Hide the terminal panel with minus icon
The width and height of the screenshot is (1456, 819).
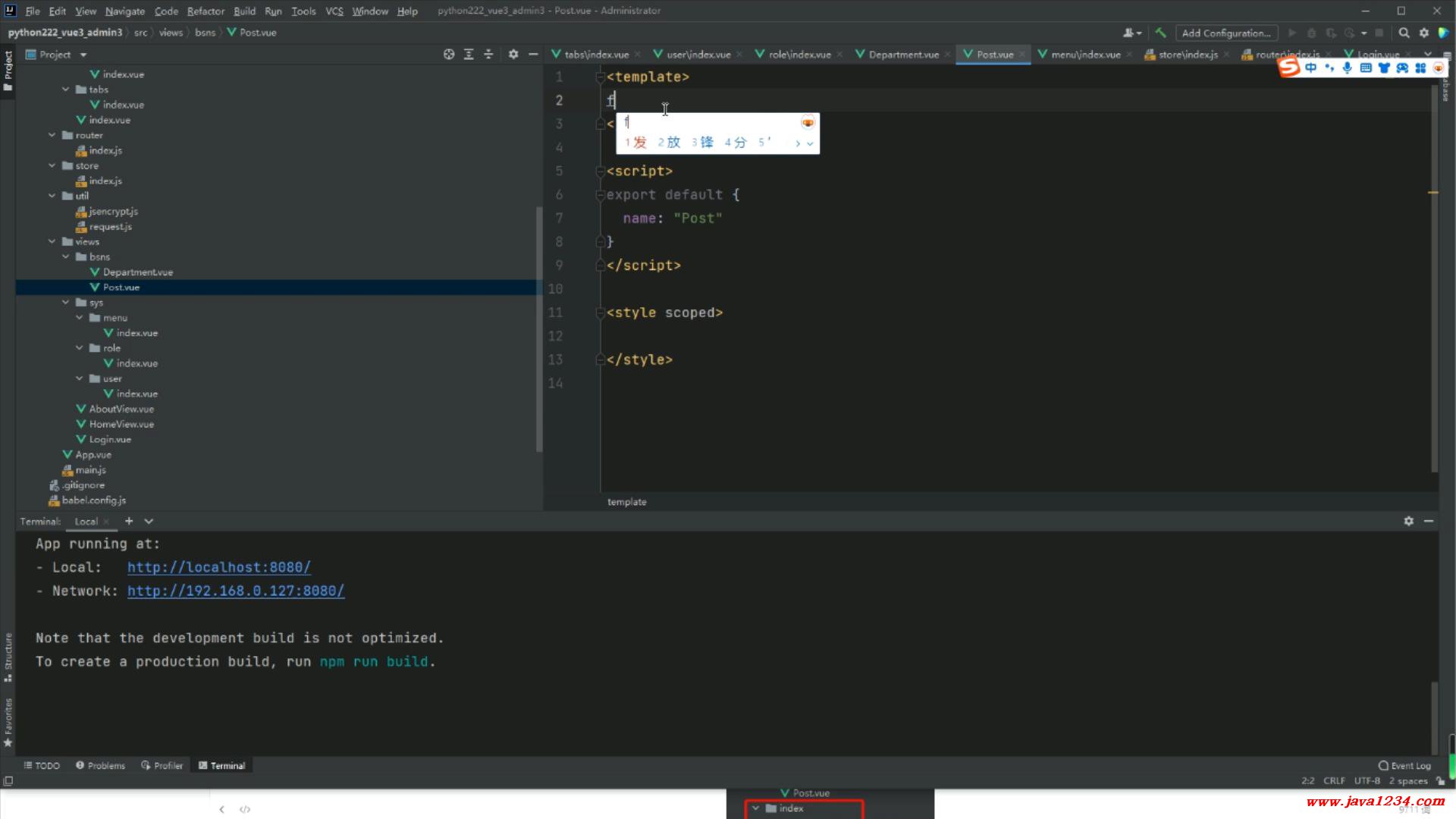point(1429,521)
